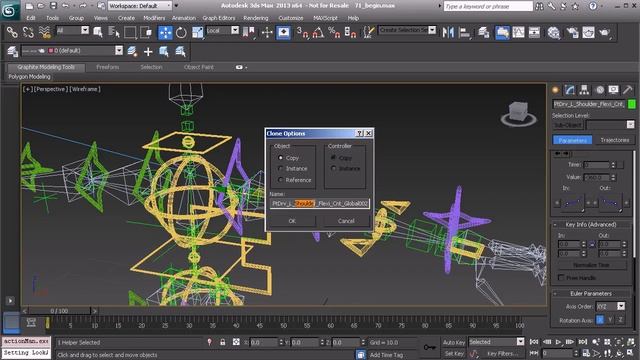Toggle the Percent Snap icon
Viewport: 640px width, 360px height.
[x=334, y=32]
